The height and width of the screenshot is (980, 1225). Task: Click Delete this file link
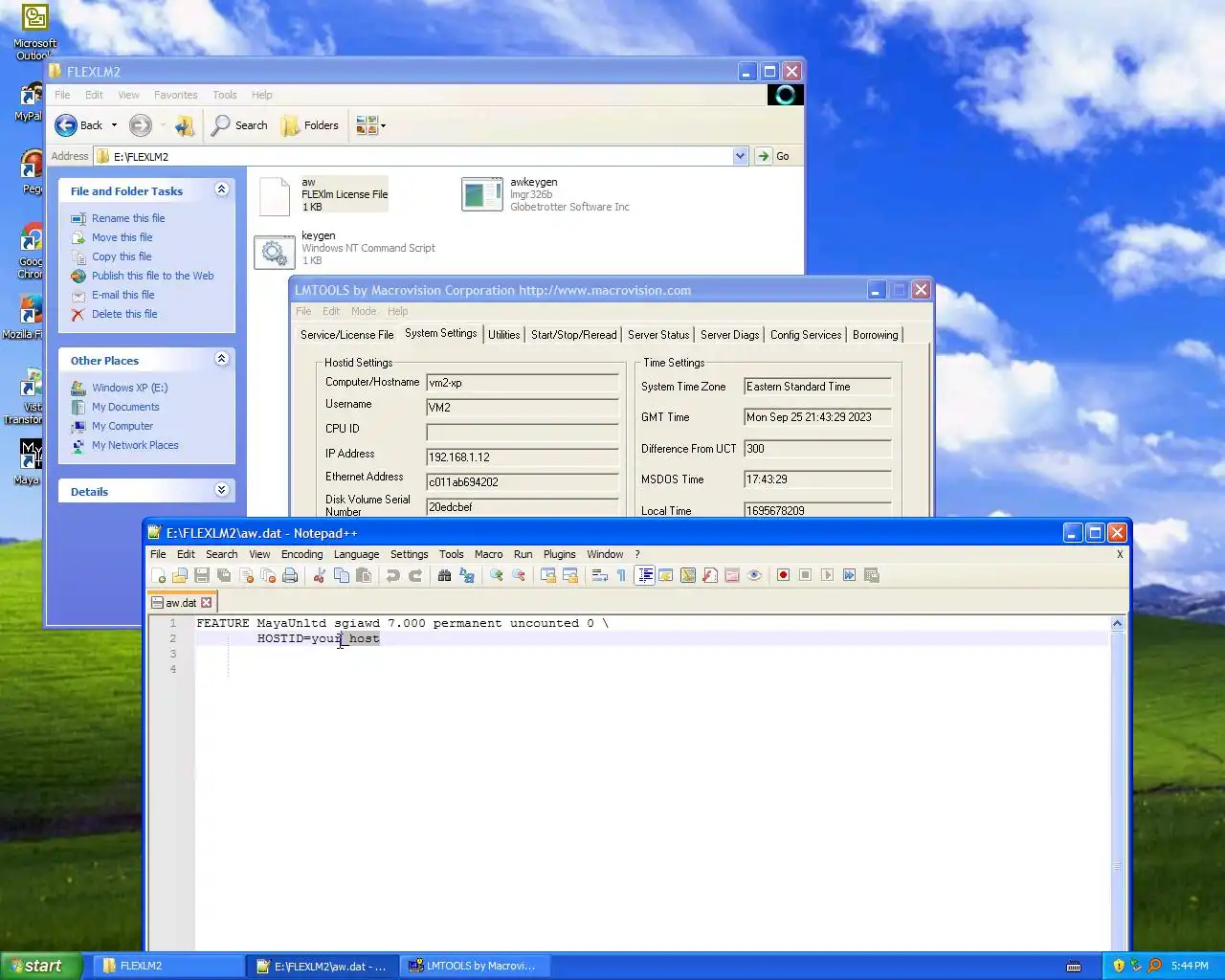coord(124,314)
